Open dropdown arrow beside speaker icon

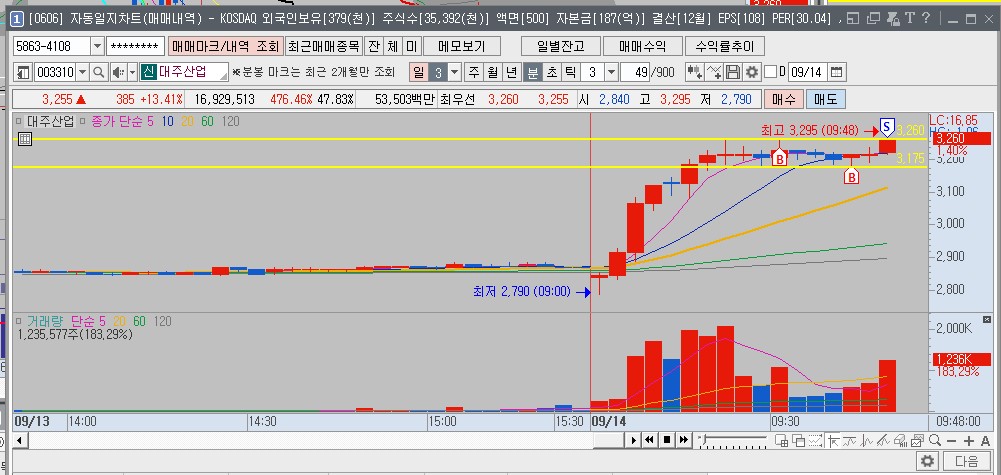coord(132,72)
